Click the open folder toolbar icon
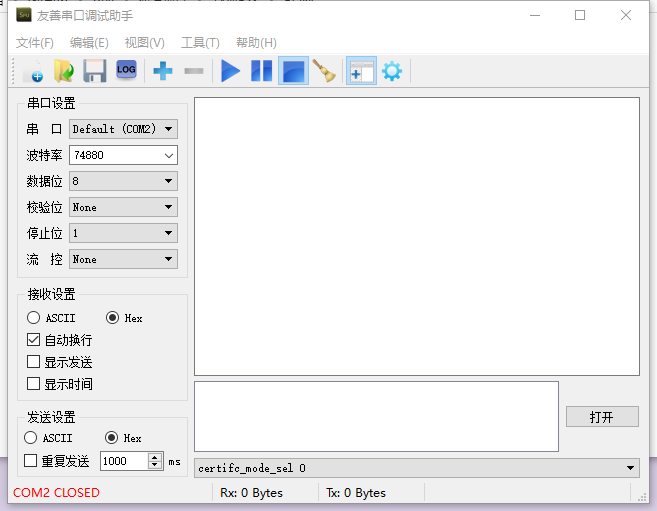Image resolution: width=657 pixels, height=511 pixels. click(x=64, y=71)
